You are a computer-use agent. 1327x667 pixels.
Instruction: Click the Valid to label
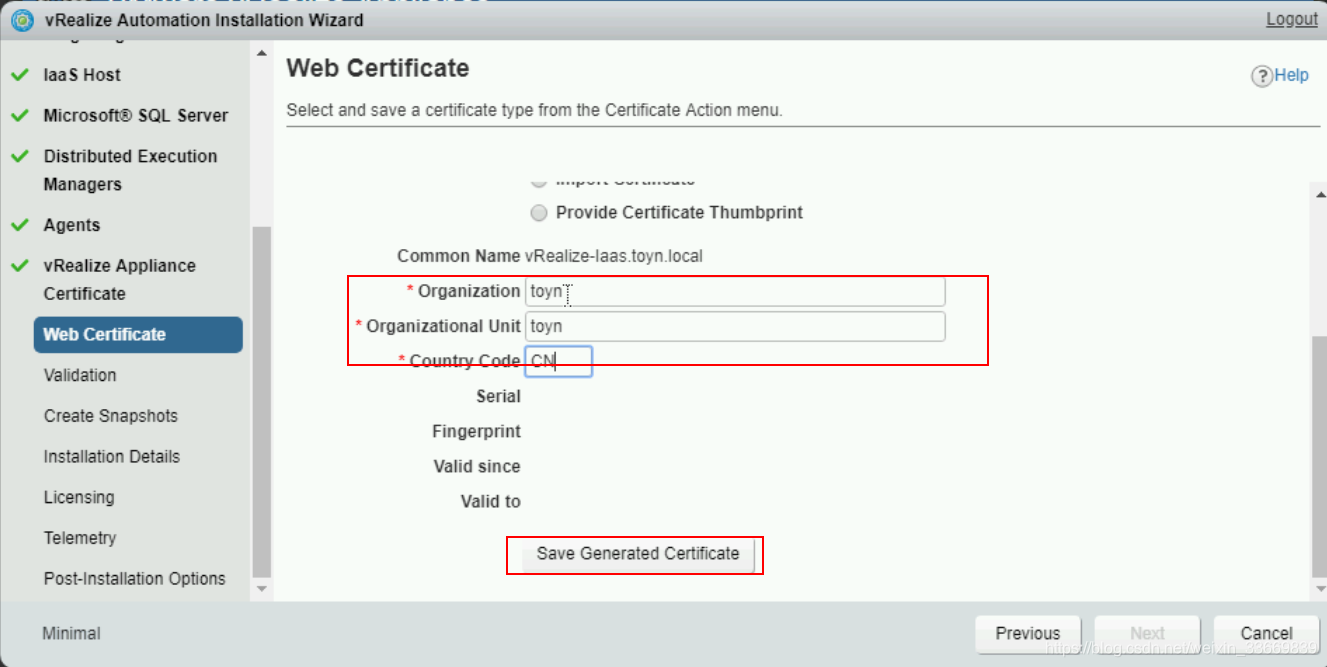tap(490, 502)
